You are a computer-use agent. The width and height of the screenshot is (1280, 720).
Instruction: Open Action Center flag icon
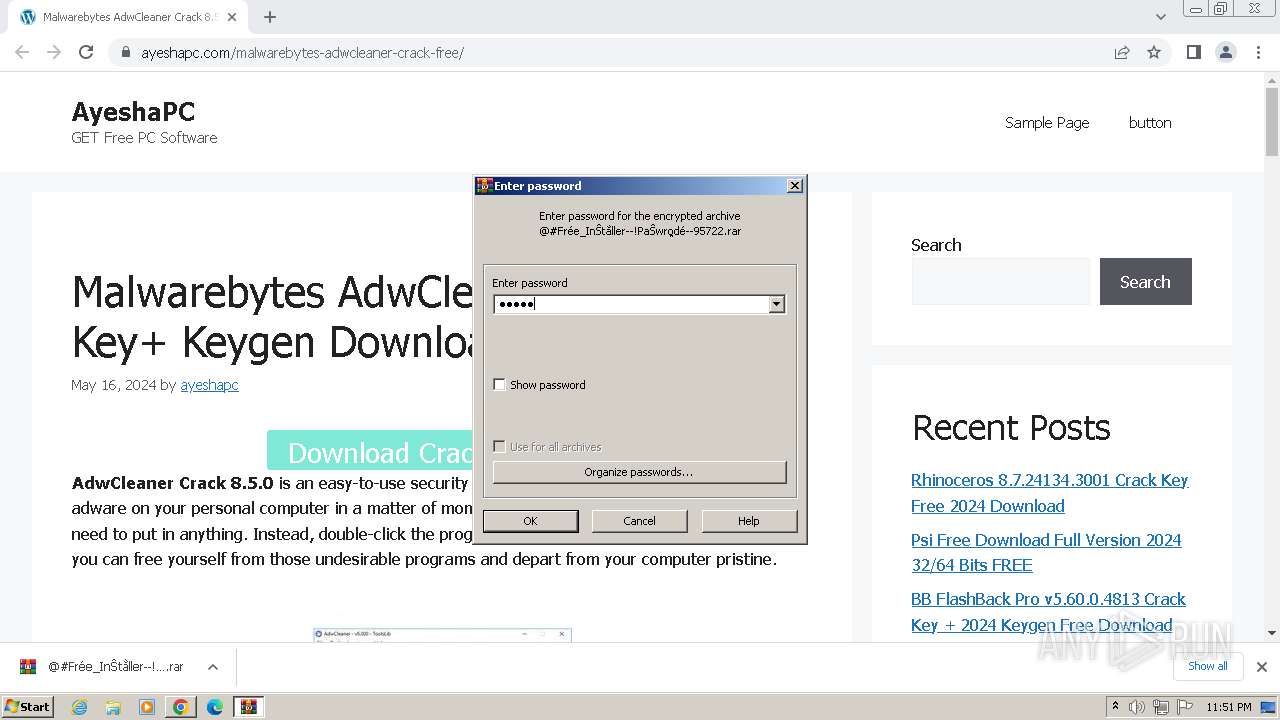click(1183, 707)
